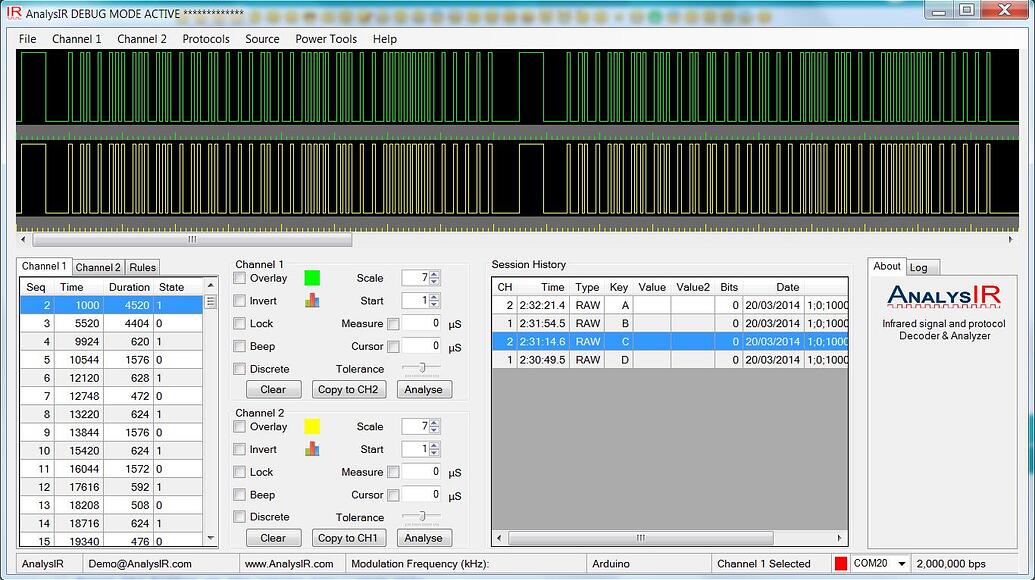Open the COM20 port dropdown
This screenshot has width=1035, height=580.
point(902,564)
